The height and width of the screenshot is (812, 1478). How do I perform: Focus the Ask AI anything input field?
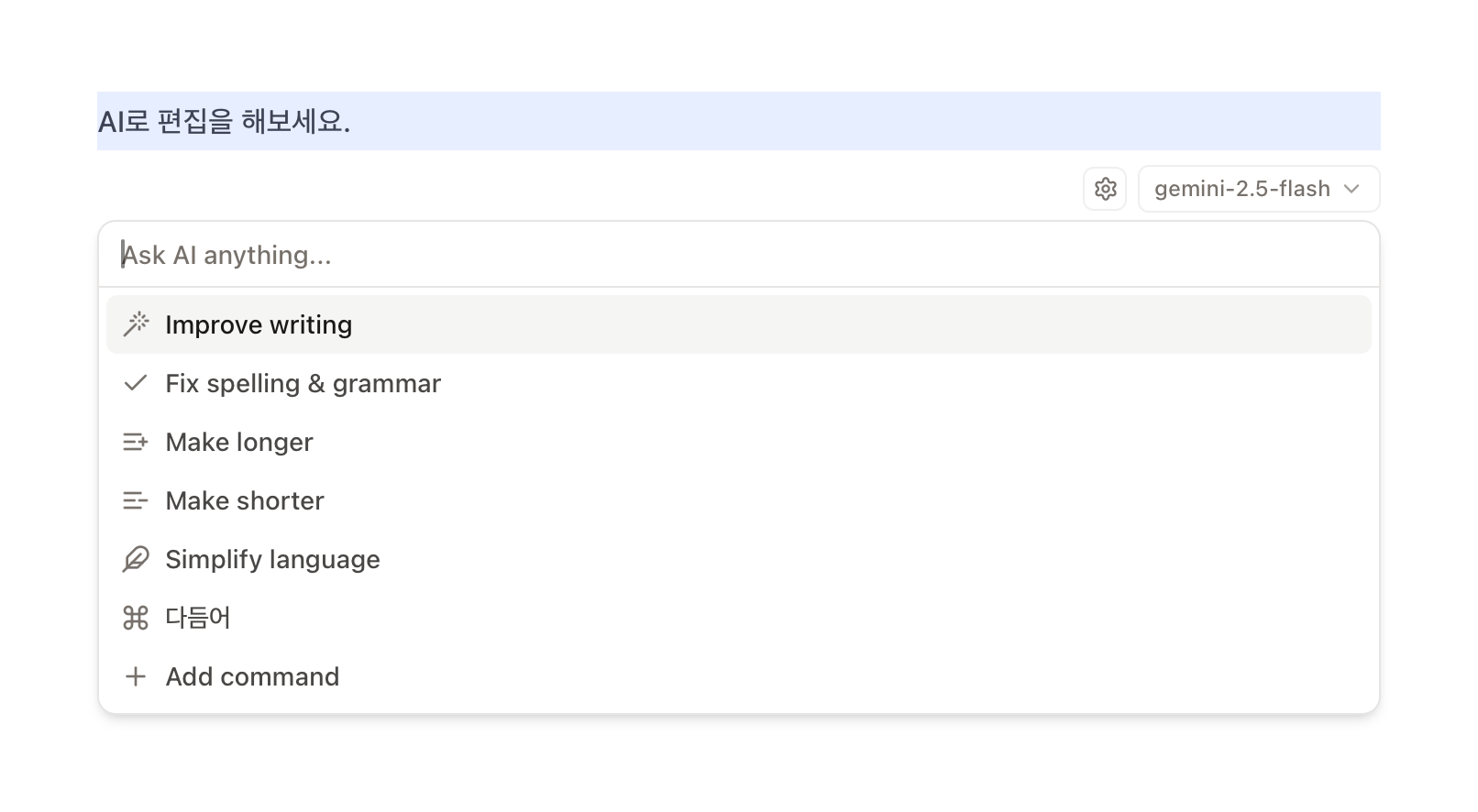point(739,255)
